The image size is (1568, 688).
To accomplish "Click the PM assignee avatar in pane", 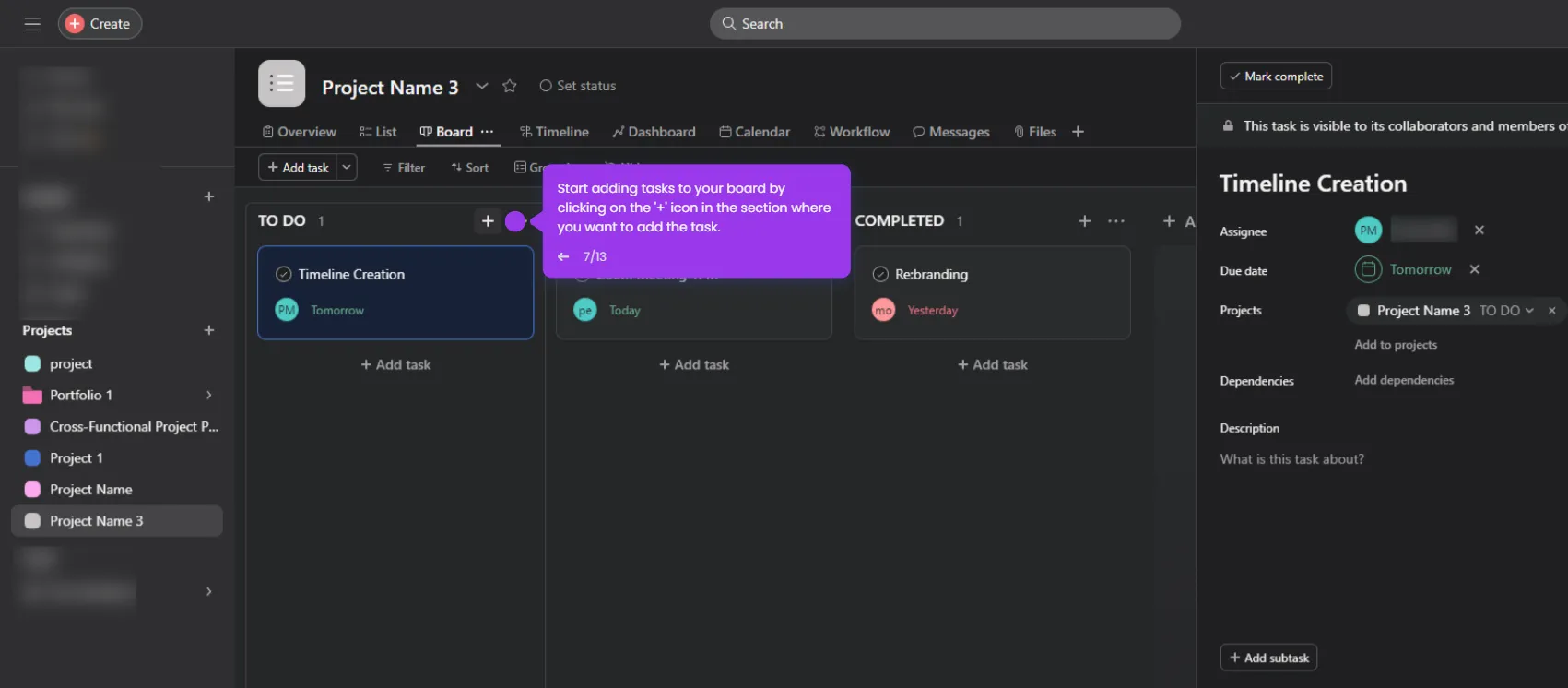I will tap(1368, 231).
